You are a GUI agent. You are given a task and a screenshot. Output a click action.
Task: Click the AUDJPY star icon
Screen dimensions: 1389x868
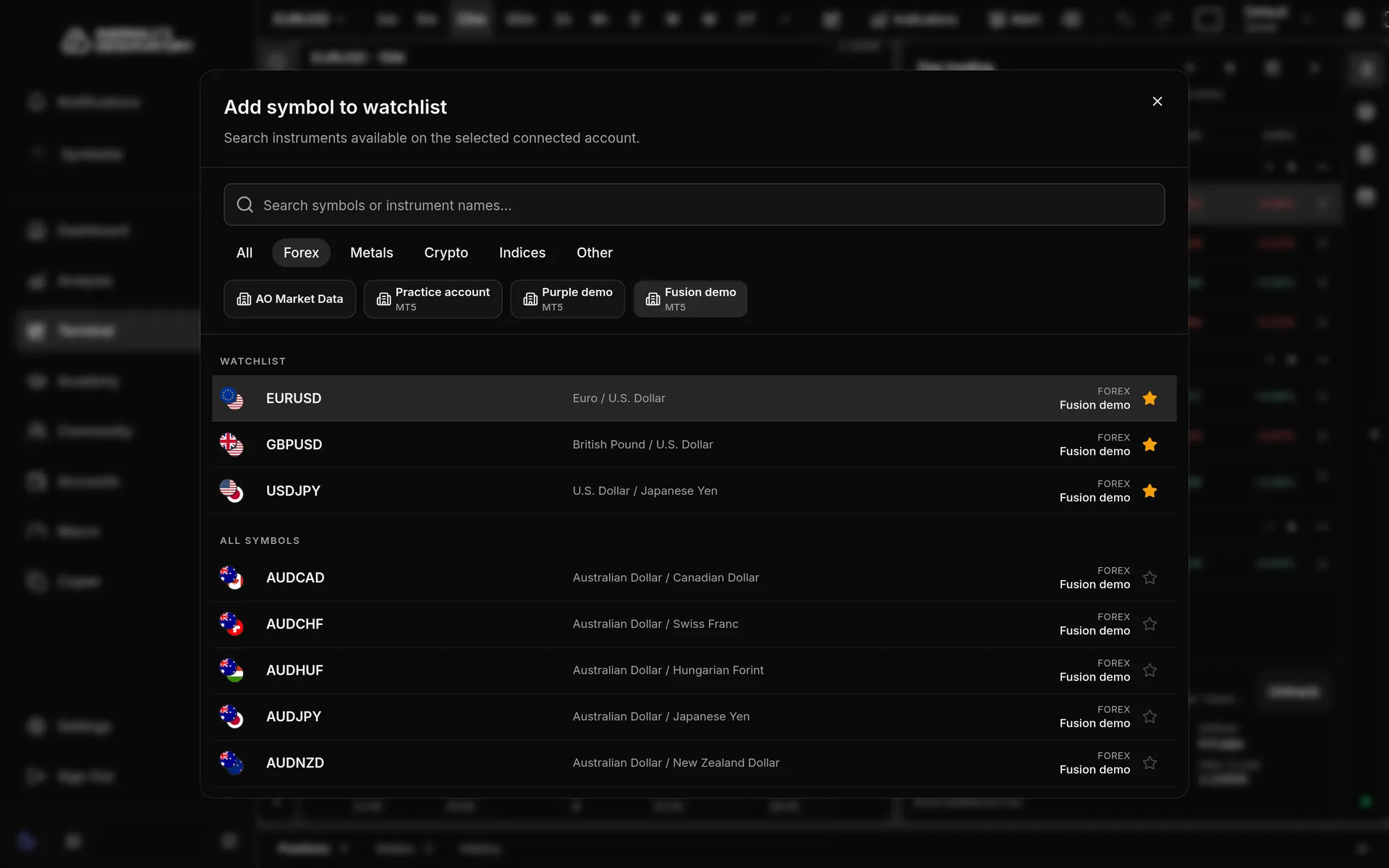click(x=1150, y=716)
